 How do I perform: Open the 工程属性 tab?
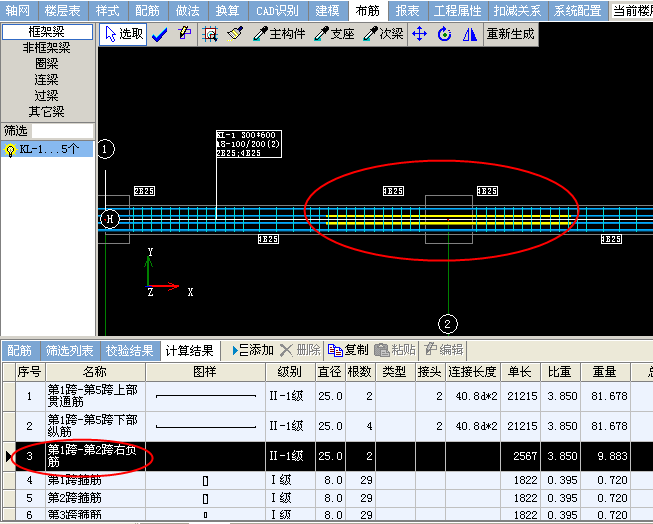(457, 10)
